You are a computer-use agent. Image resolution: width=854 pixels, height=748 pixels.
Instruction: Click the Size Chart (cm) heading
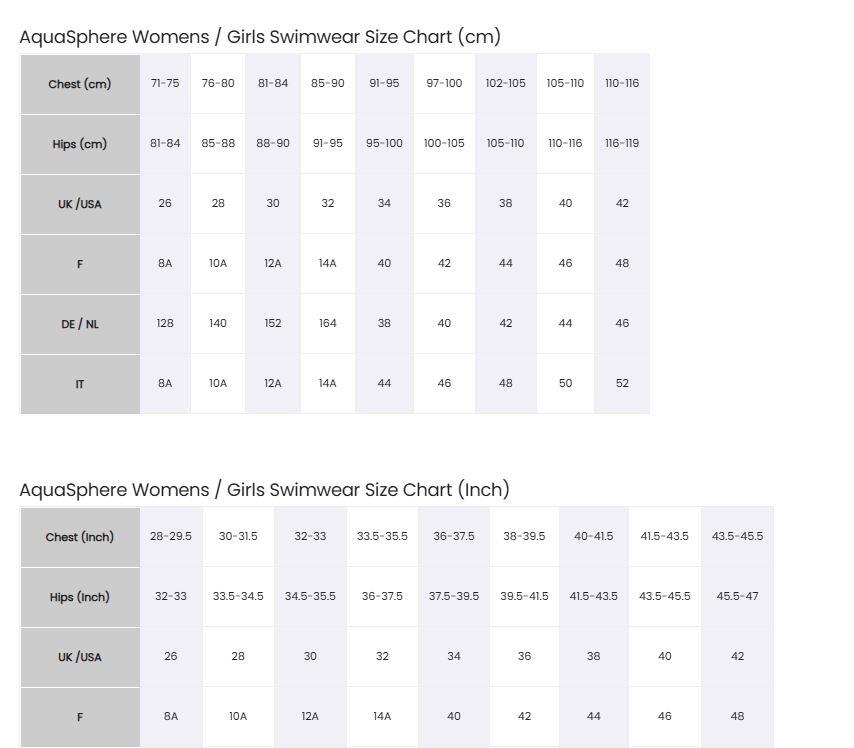260,37
